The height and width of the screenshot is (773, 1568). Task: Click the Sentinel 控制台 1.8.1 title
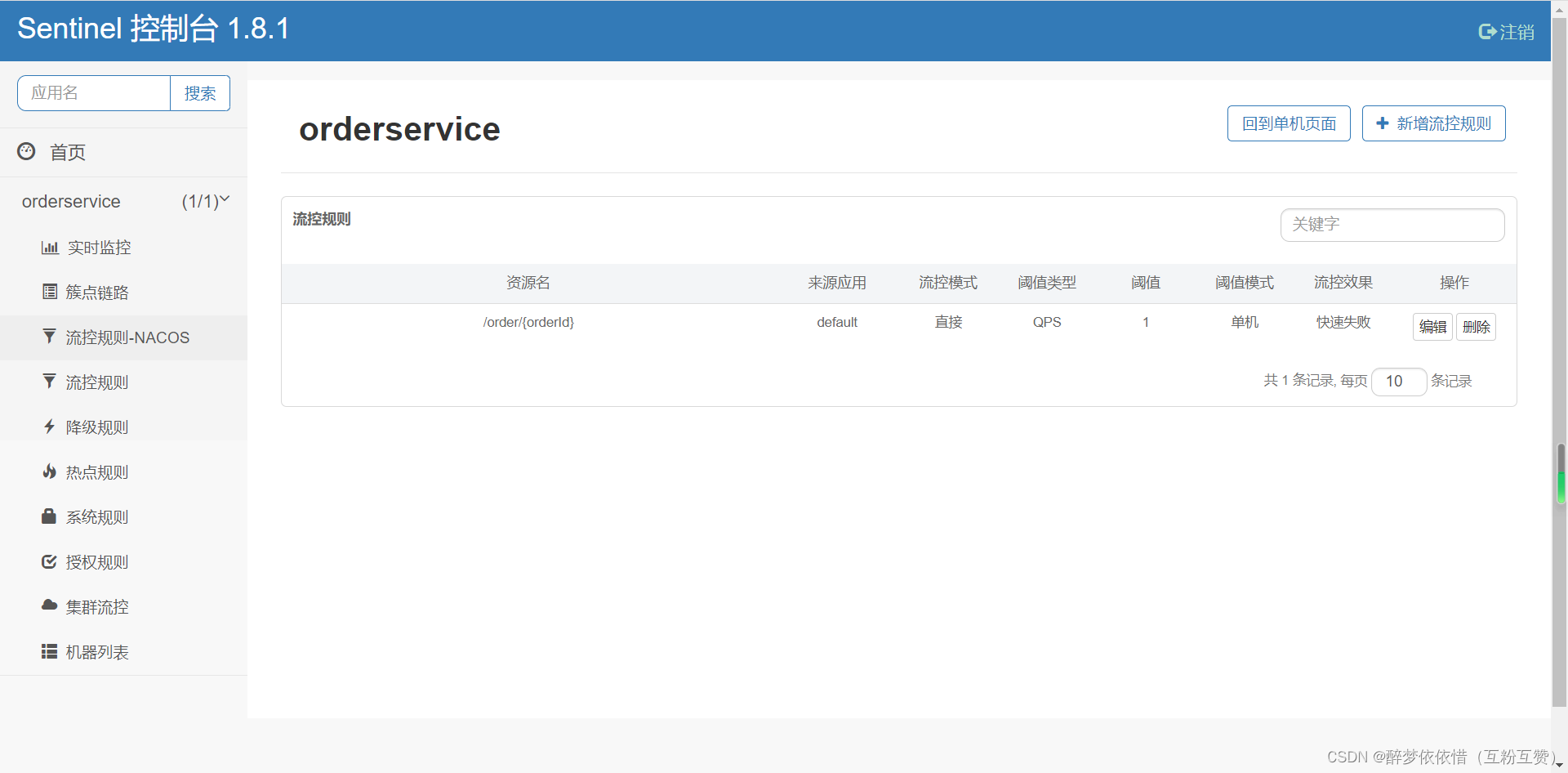pyautogui.click(x=154, y=29)
